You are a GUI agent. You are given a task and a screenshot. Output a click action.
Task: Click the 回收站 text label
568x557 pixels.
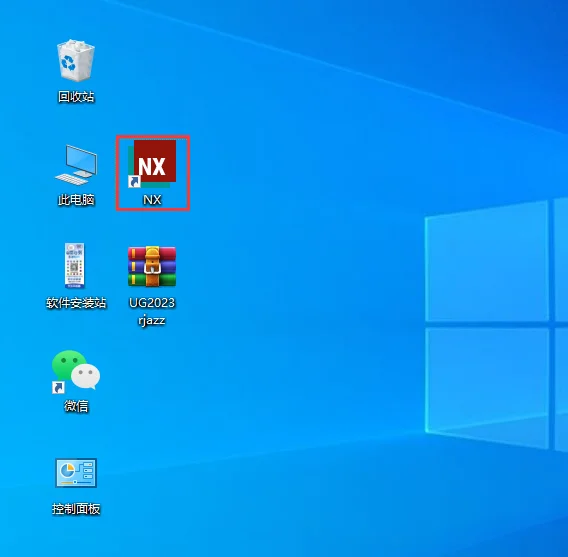tap(76, 97)
